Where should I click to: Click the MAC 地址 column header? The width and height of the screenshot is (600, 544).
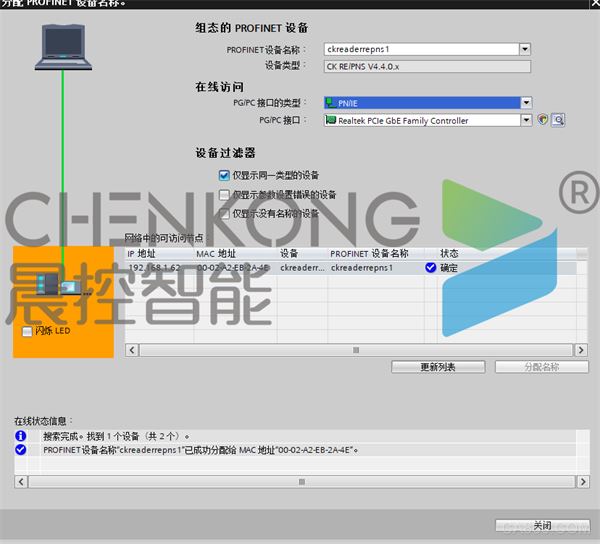[x=234, y=254]
